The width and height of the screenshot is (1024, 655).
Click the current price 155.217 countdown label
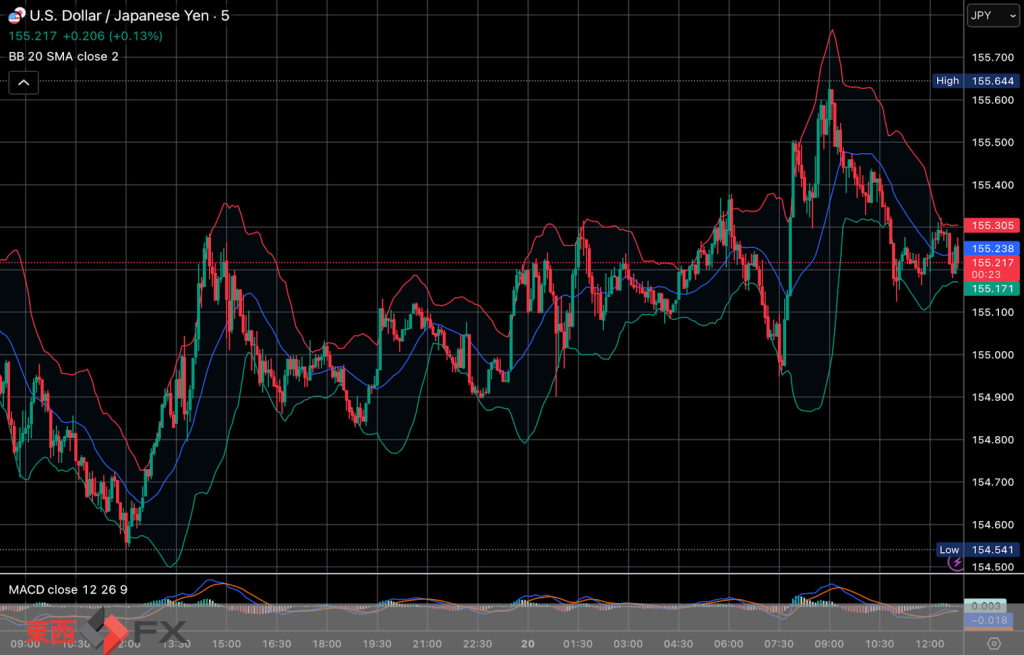[x=989, y=268]
